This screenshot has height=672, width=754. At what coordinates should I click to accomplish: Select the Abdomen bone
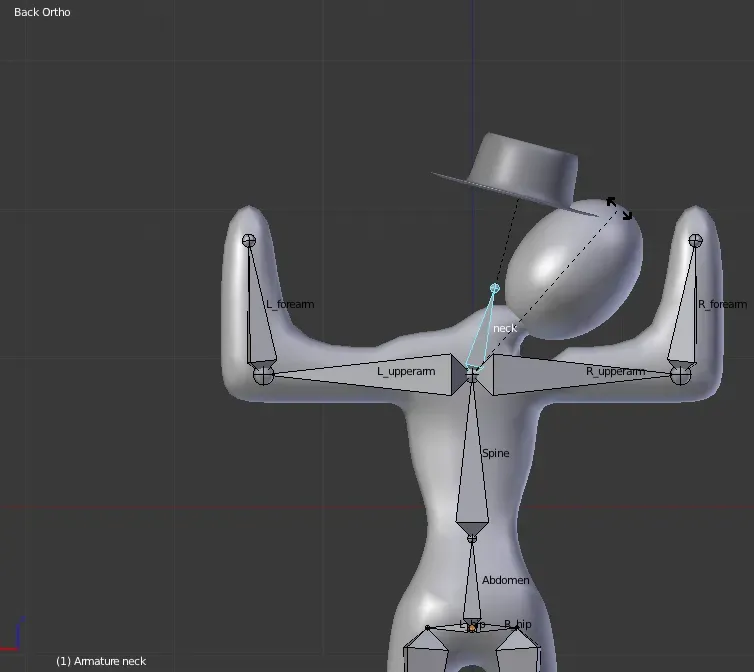(x=472, y=582)
